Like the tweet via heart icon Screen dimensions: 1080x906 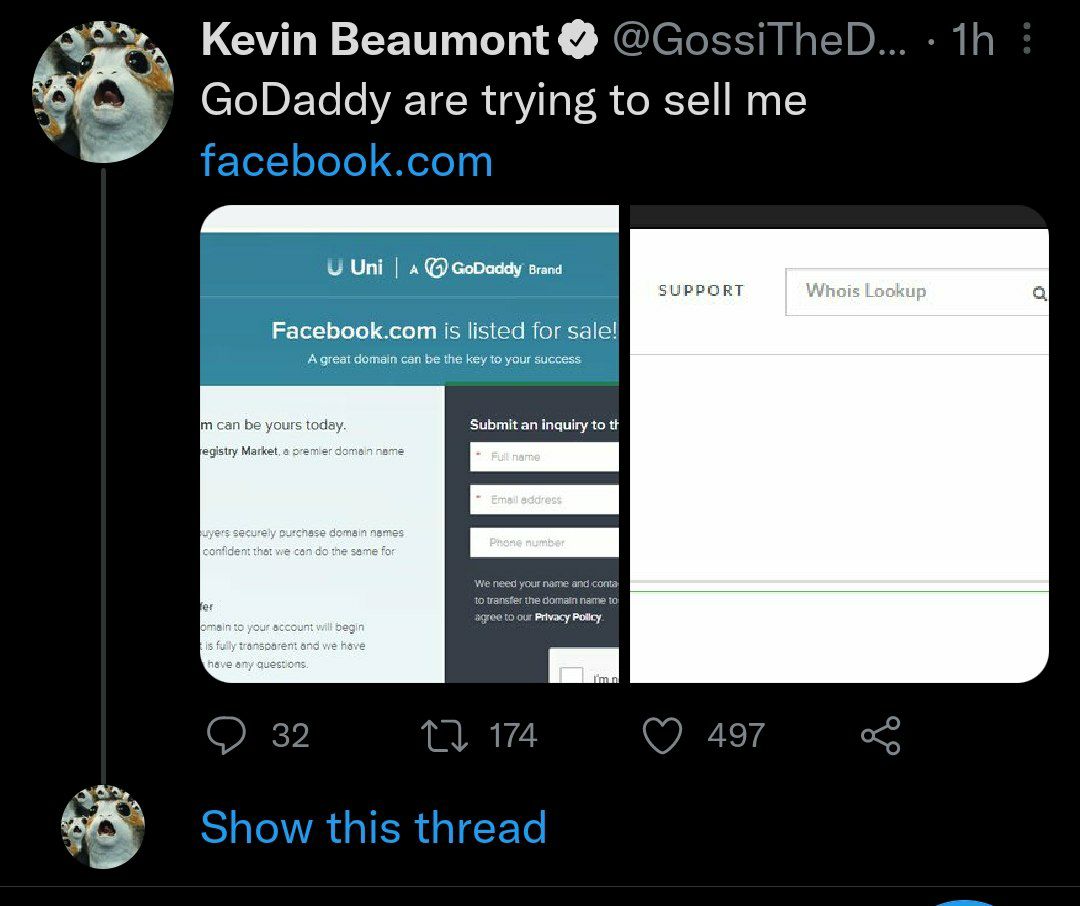tap(663, 735)
